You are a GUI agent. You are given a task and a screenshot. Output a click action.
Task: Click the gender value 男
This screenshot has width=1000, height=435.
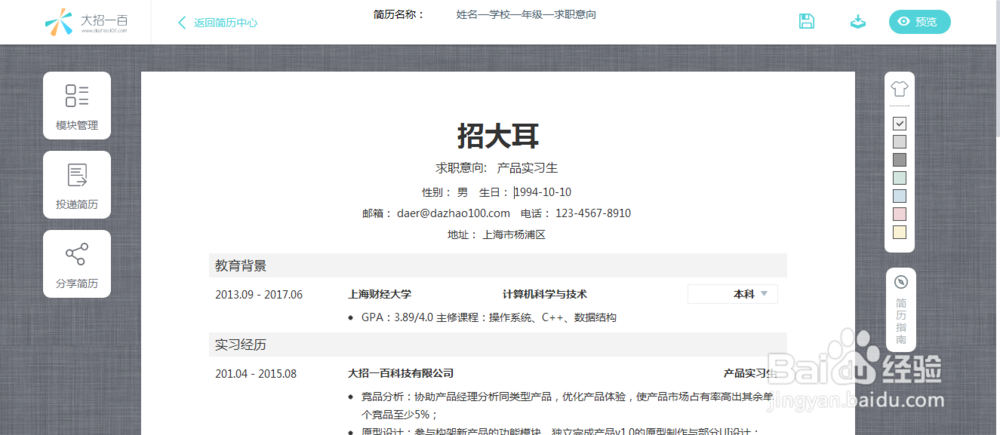[x=462, y=192]
